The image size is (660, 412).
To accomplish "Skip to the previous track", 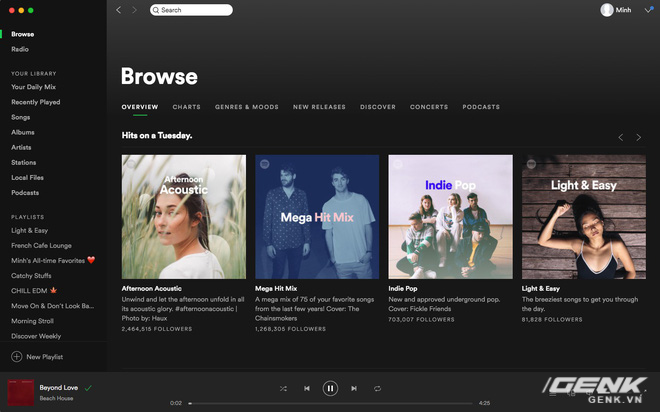I will tap(307, 388).
